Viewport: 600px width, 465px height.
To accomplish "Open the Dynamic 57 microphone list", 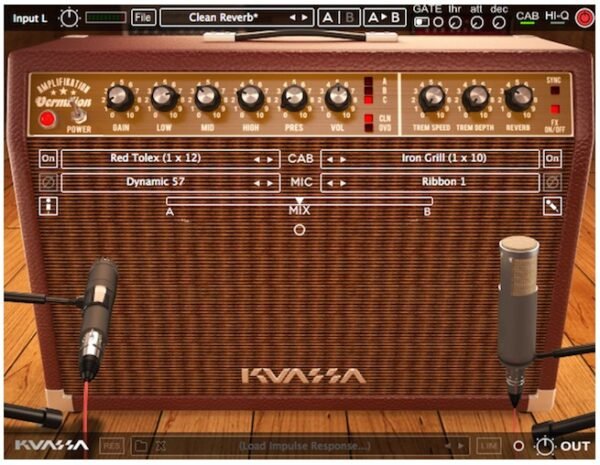I will [170, 183].
